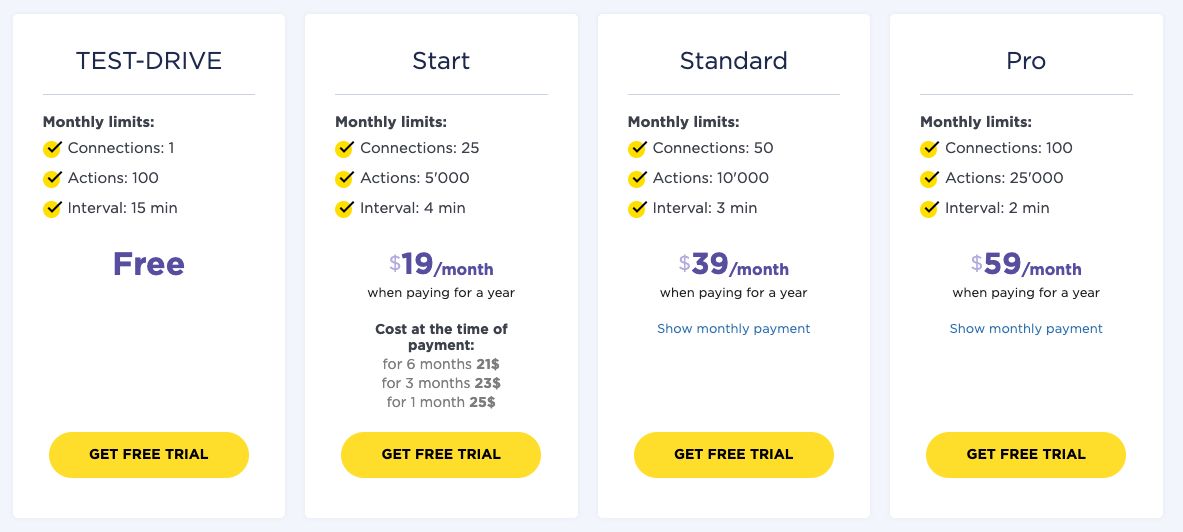This screenshot has width=1183, height=532.
Task: Expand Show monthly payment under Pro plan
Action: pyautogui.click(x=1026, y=329)
